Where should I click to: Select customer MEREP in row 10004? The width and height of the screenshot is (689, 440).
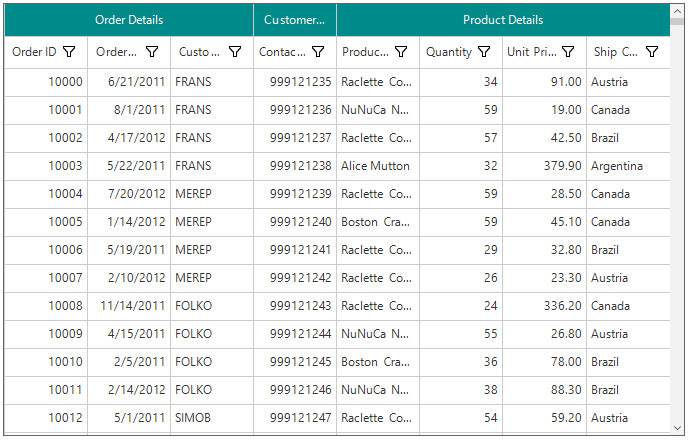(212, 194)
